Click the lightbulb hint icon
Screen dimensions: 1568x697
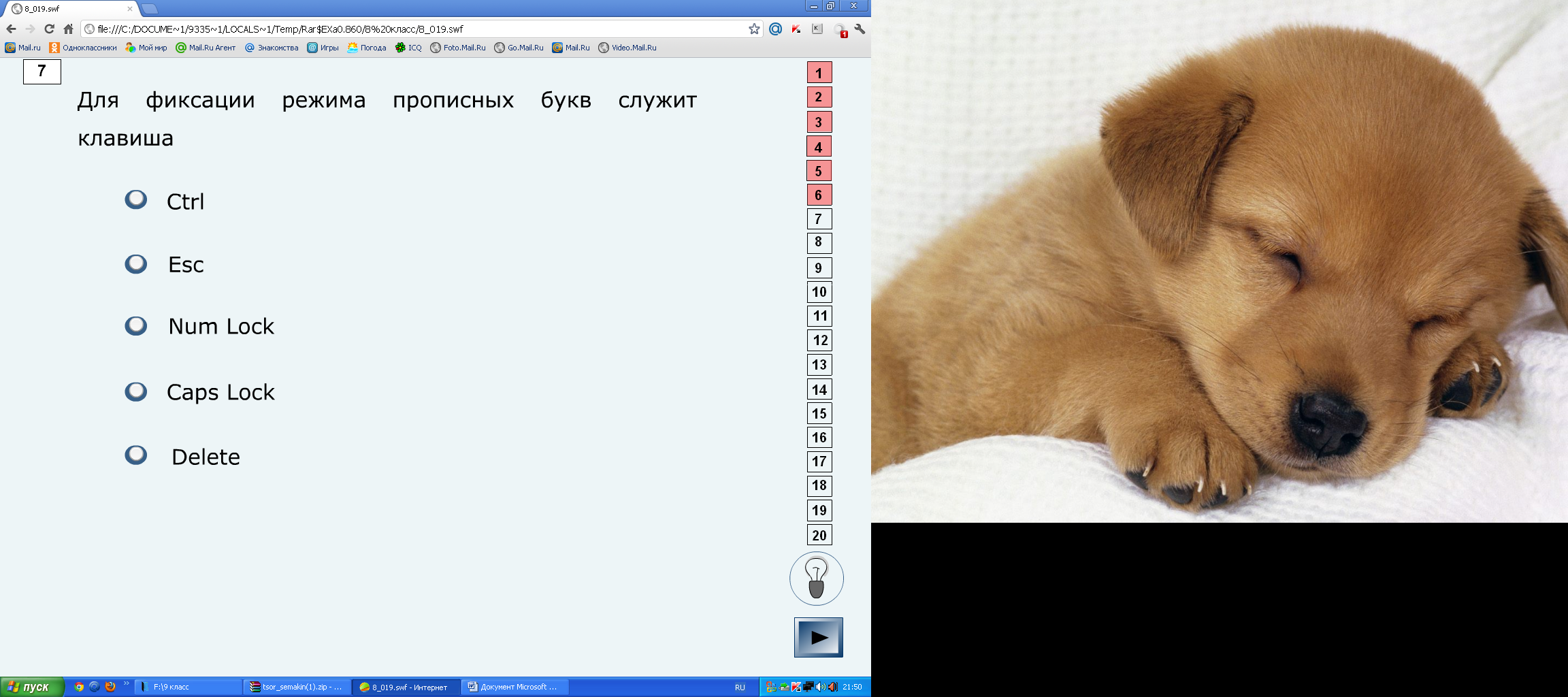pos(816,579)
